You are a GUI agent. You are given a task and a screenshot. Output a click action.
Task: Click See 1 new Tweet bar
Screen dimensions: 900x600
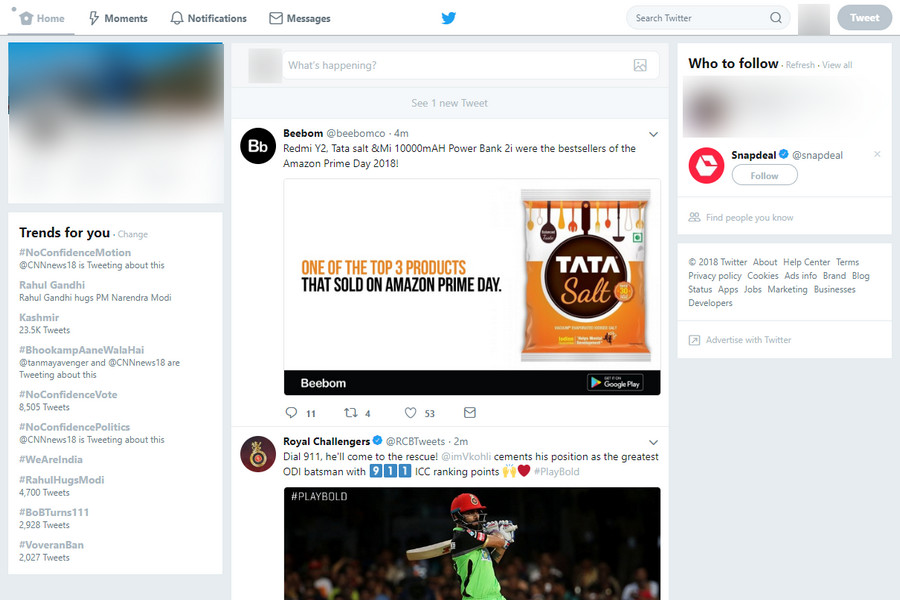450,103
